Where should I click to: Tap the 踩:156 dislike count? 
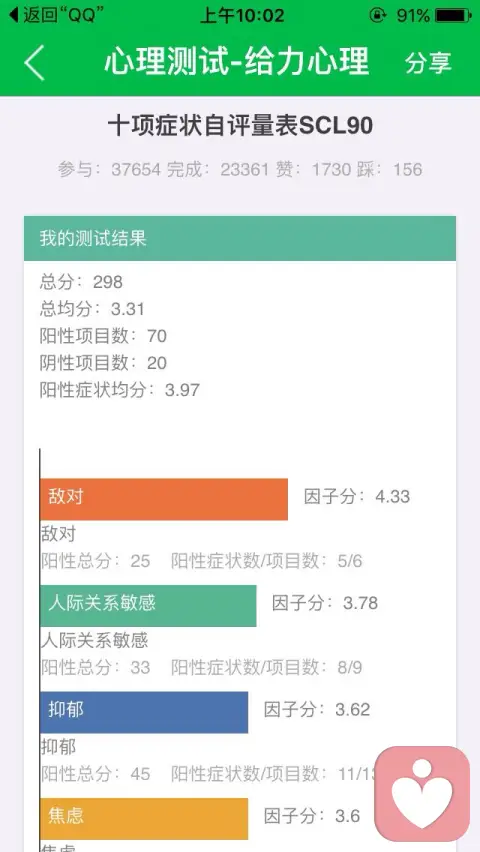[x=389, y=170]
